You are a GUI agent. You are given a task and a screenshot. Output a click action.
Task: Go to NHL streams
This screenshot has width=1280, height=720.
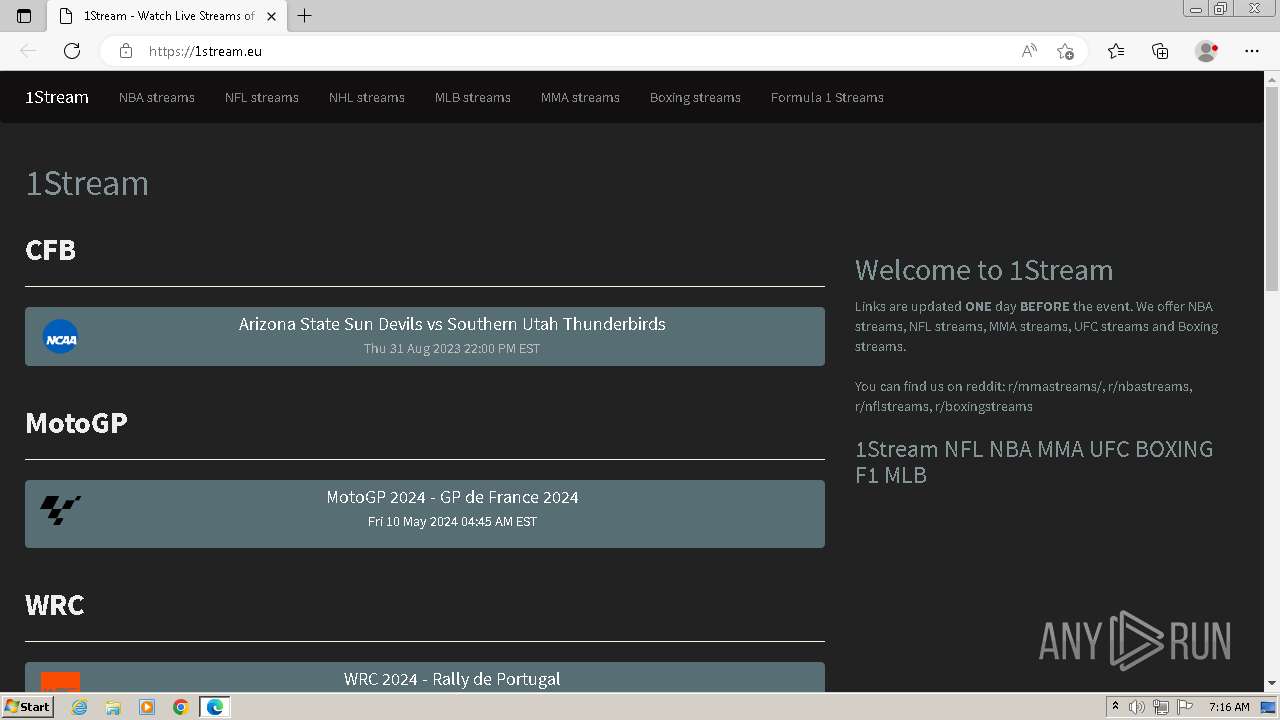click(x=367, y=97)
